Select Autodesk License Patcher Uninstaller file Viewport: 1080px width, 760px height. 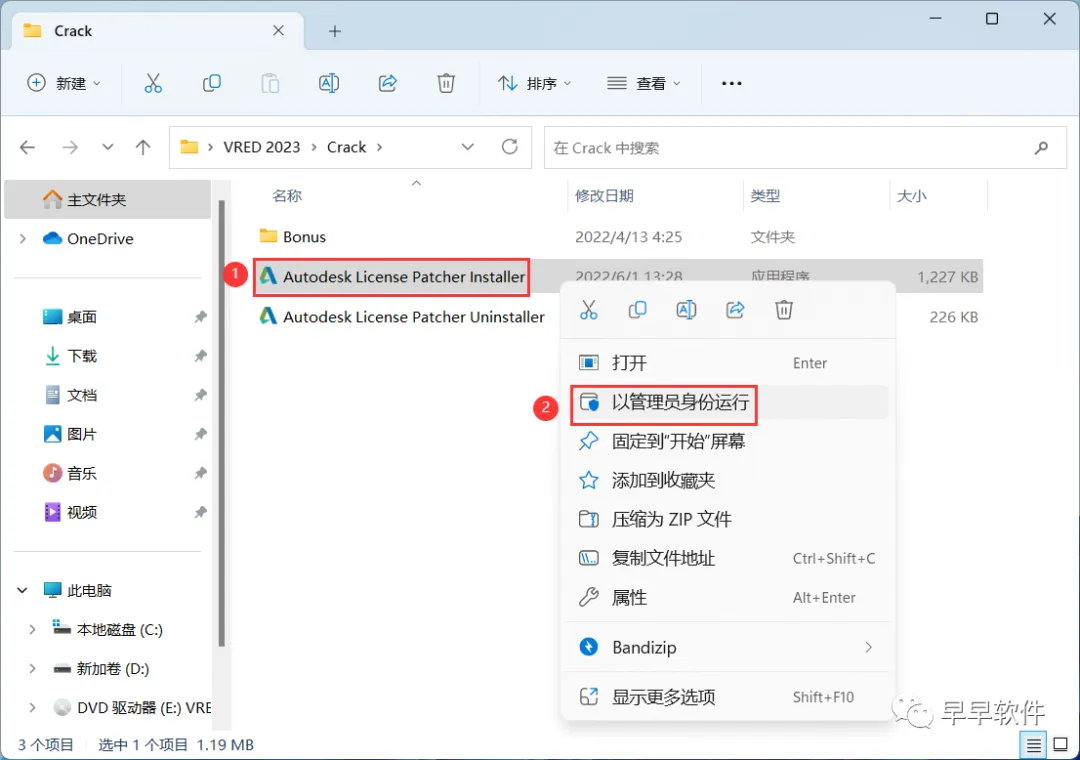click(x=402, y=317)
